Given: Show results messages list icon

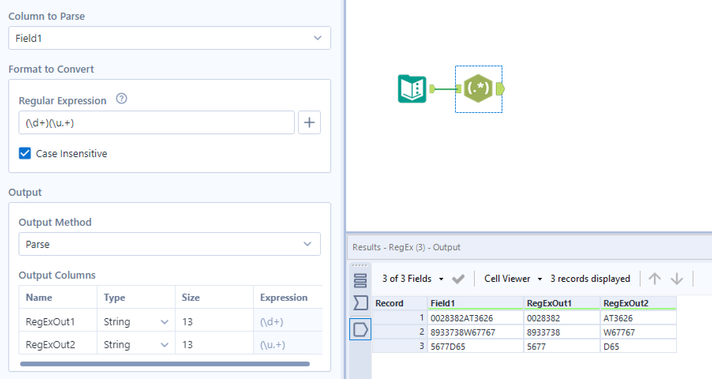Looking at the screenshot, I should [x=360, y=281].
